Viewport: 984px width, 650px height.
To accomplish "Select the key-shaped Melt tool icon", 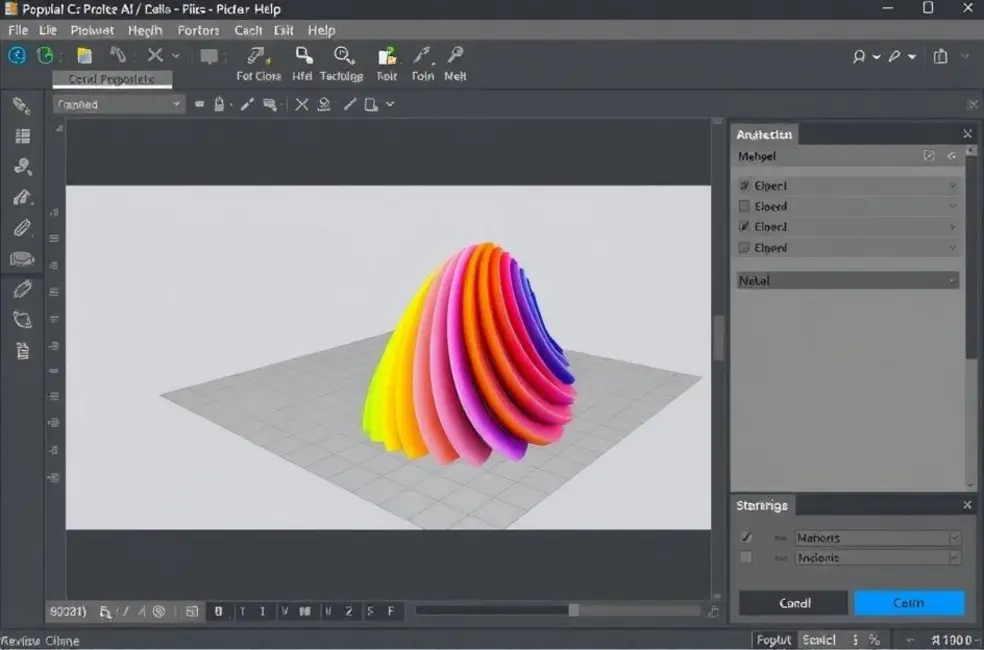I will pos(455,56).
